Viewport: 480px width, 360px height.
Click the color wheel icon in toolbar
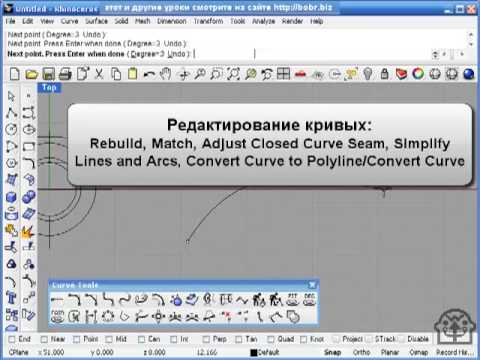coord(418,74)
